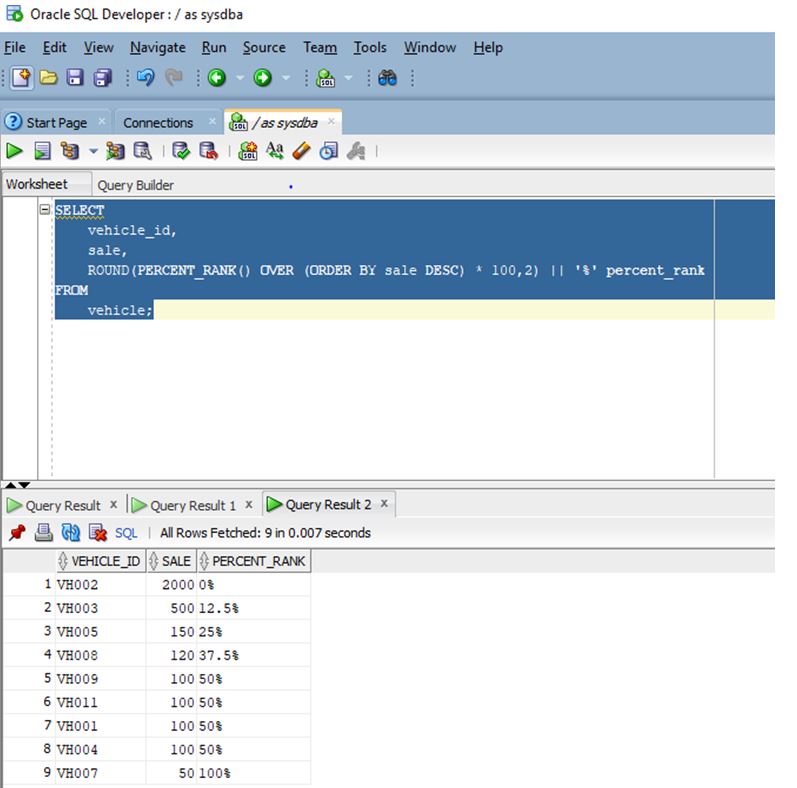Click the up arrow above results pane
797x788 pixels.
click(x=10, y=485)
